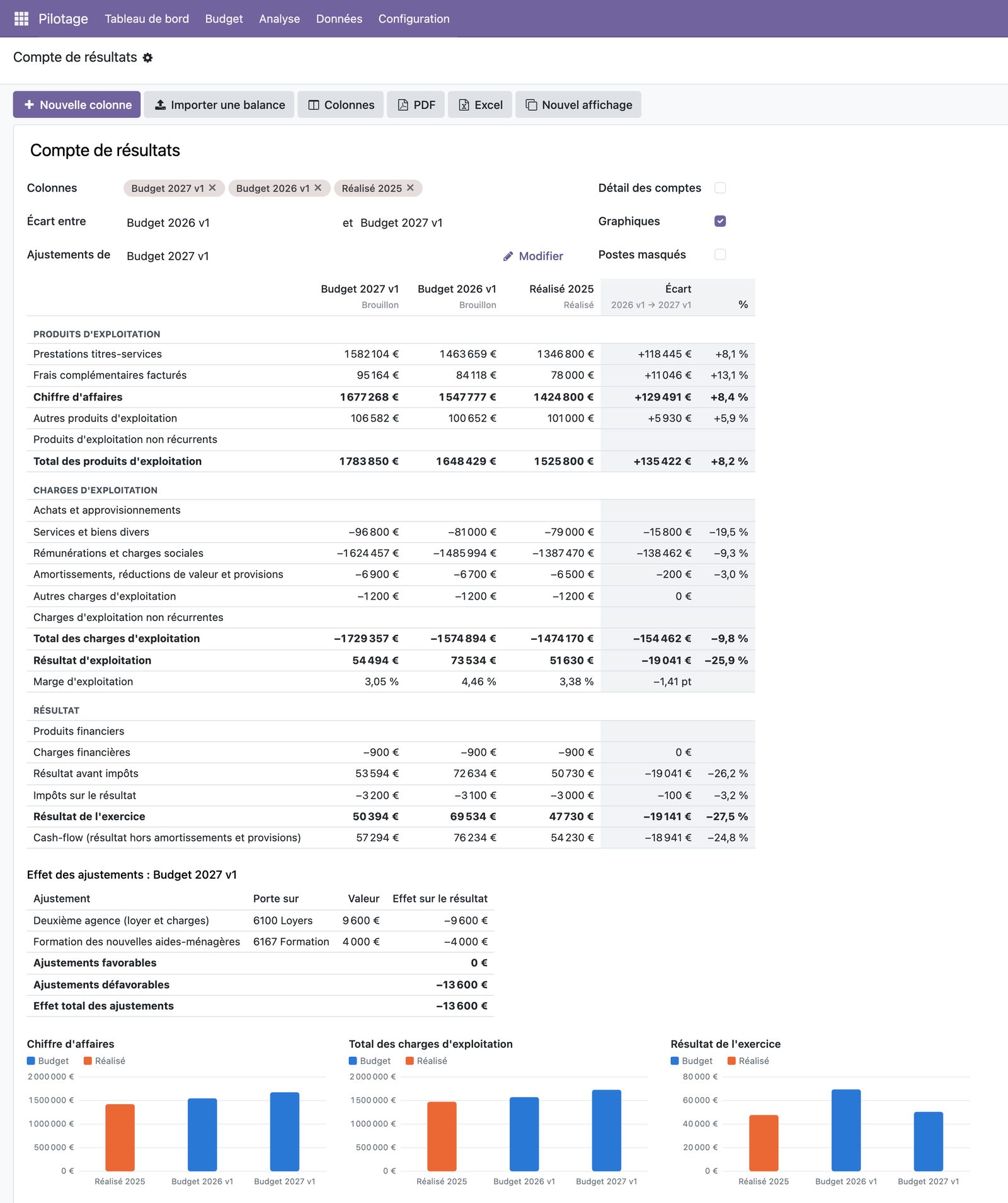
Task: Remove the Budget 2027 v1 column tag
Action: coord(213,188)
